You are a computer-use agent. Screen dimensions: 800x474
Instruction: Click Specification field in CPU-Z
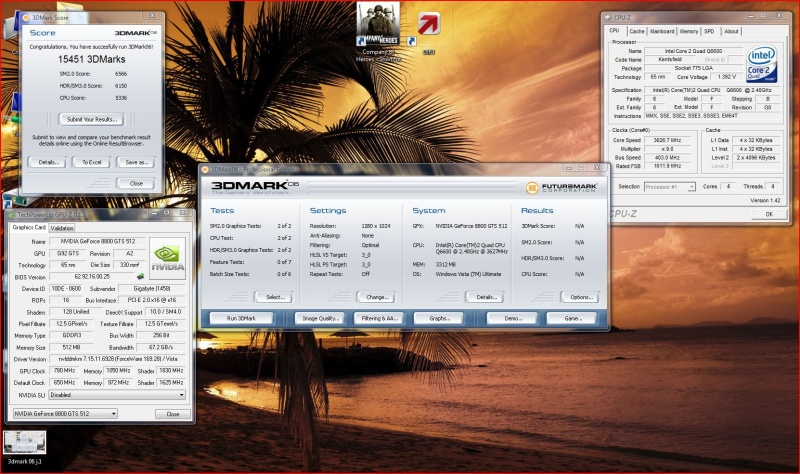(712, 90)
